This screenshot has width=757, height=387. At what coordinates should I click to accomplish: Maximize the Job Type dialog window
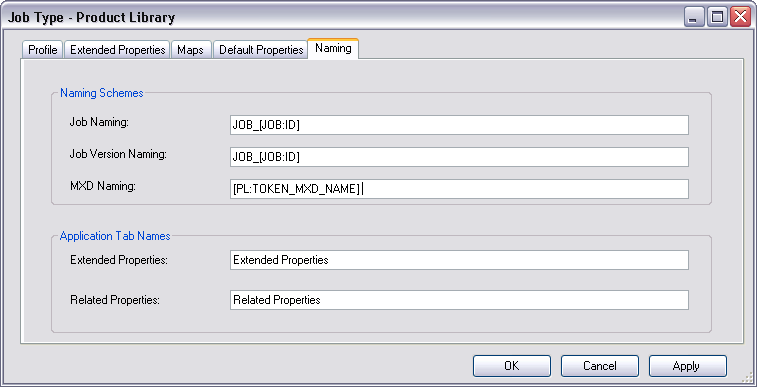717,17
